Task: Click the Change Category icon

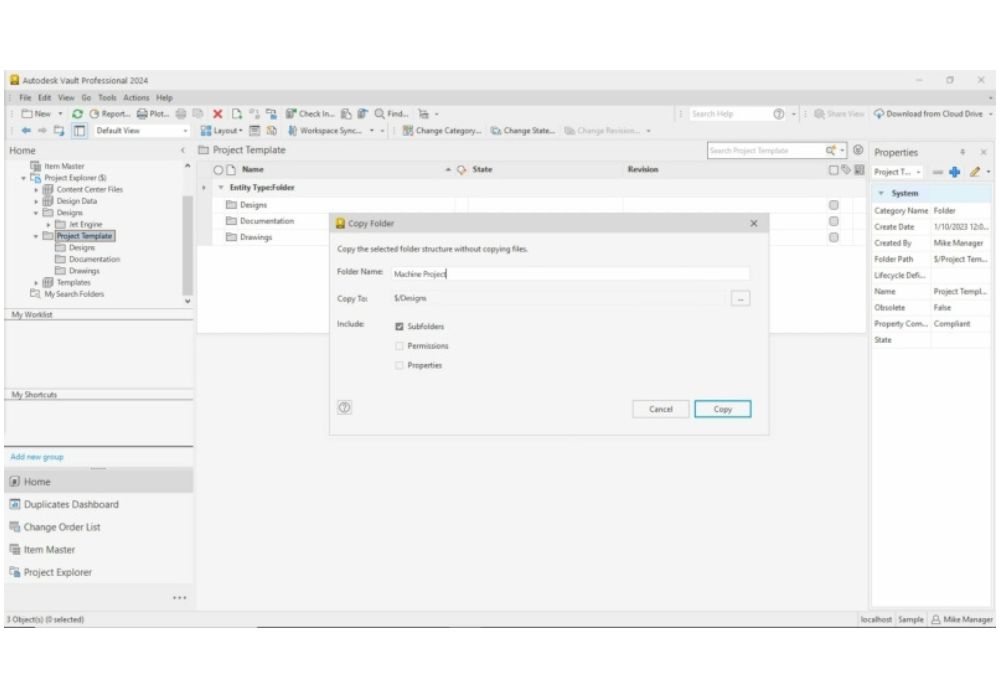Action: coord(445,130)
